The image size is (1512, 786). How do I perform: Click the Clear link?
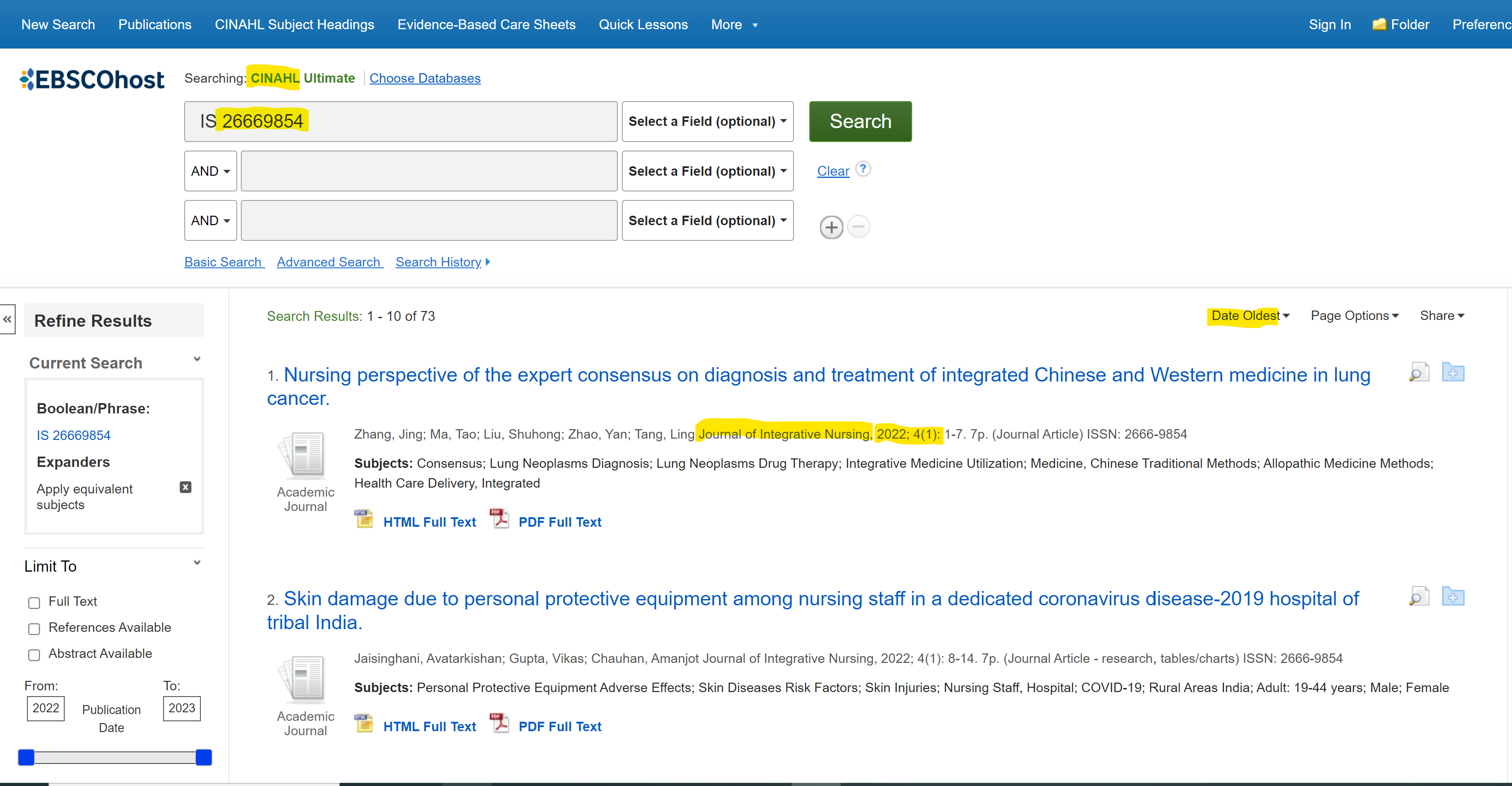pos(833,171)
